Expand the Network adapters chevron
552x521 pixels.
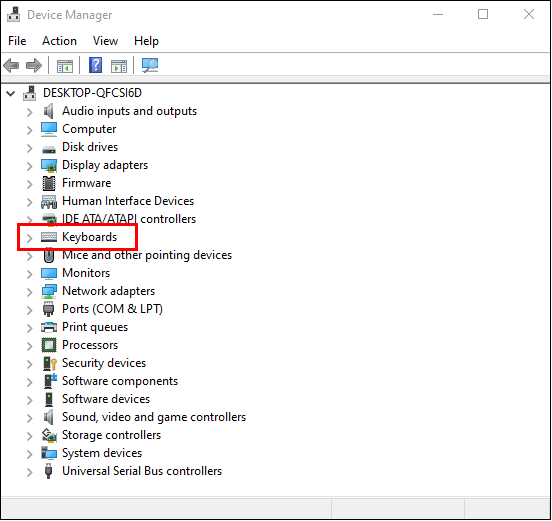(30, 292)
